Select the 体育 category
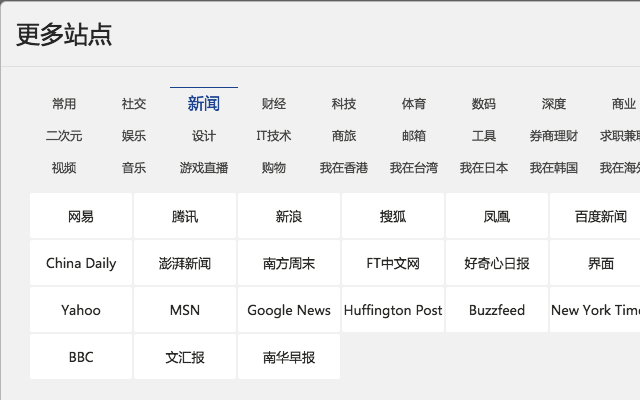The height and width of the screenshot is (400, 640). (414, 104)
